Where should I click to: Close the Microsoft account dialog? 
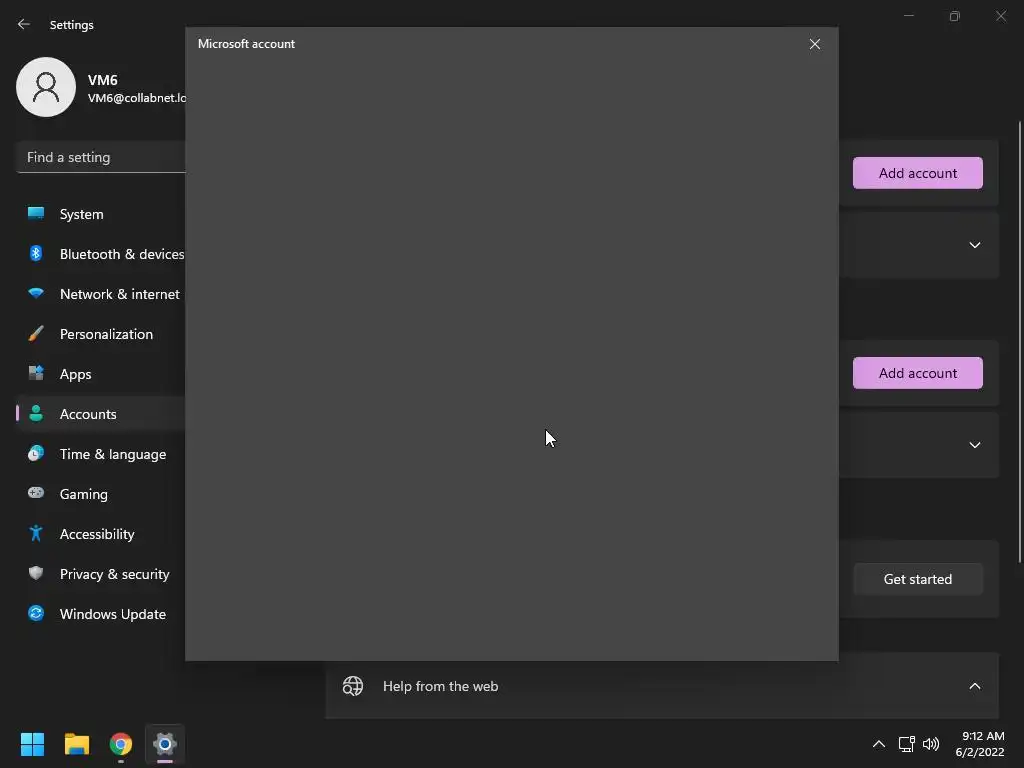point(814,44)
